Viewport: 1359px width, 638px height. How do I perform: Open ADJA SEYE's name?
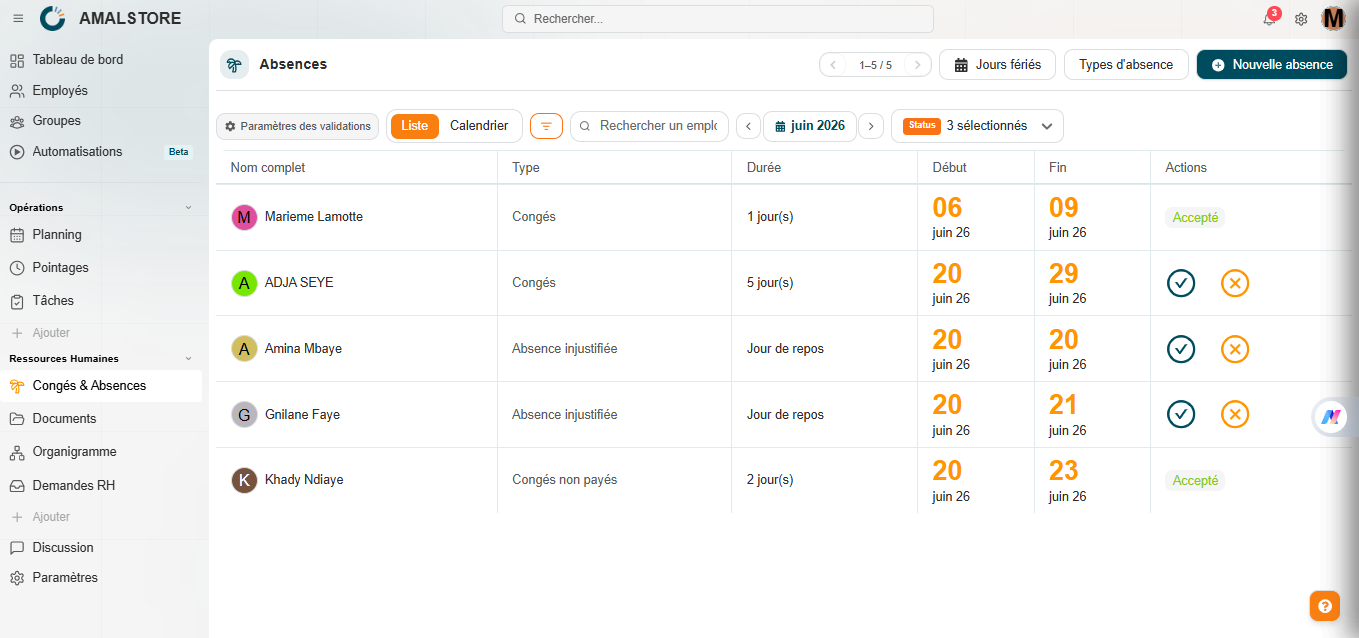pos(299,283)
